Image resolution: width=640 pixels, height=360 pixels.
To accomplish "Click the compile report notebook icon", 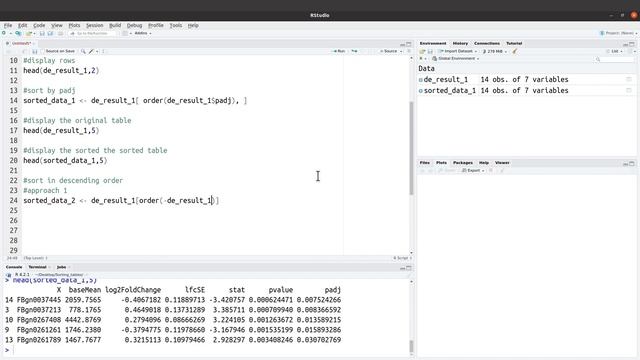I will (x=103, y=51).
